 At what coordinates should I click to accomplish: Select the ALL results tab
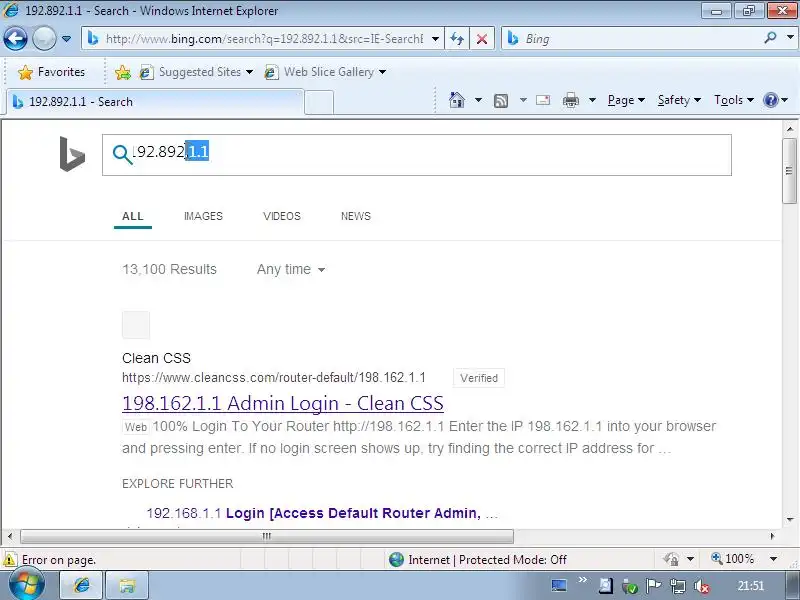coord(133,216)
